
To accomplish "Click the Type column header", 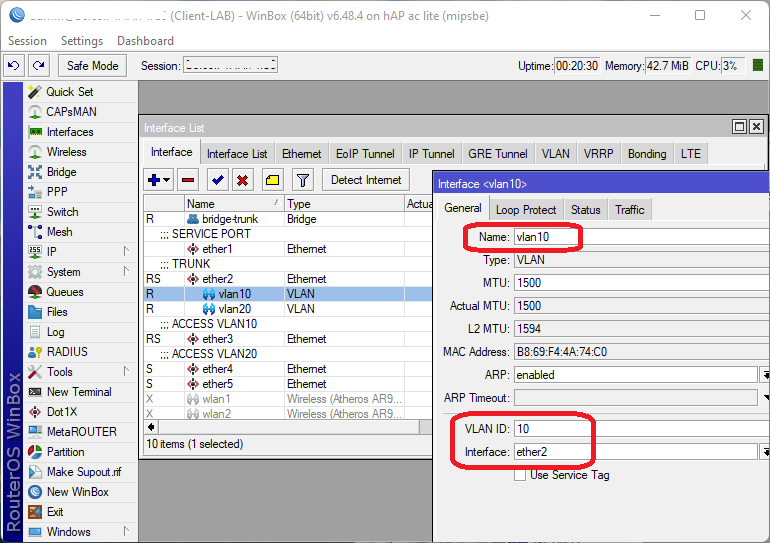I will (x=344, y=204).
